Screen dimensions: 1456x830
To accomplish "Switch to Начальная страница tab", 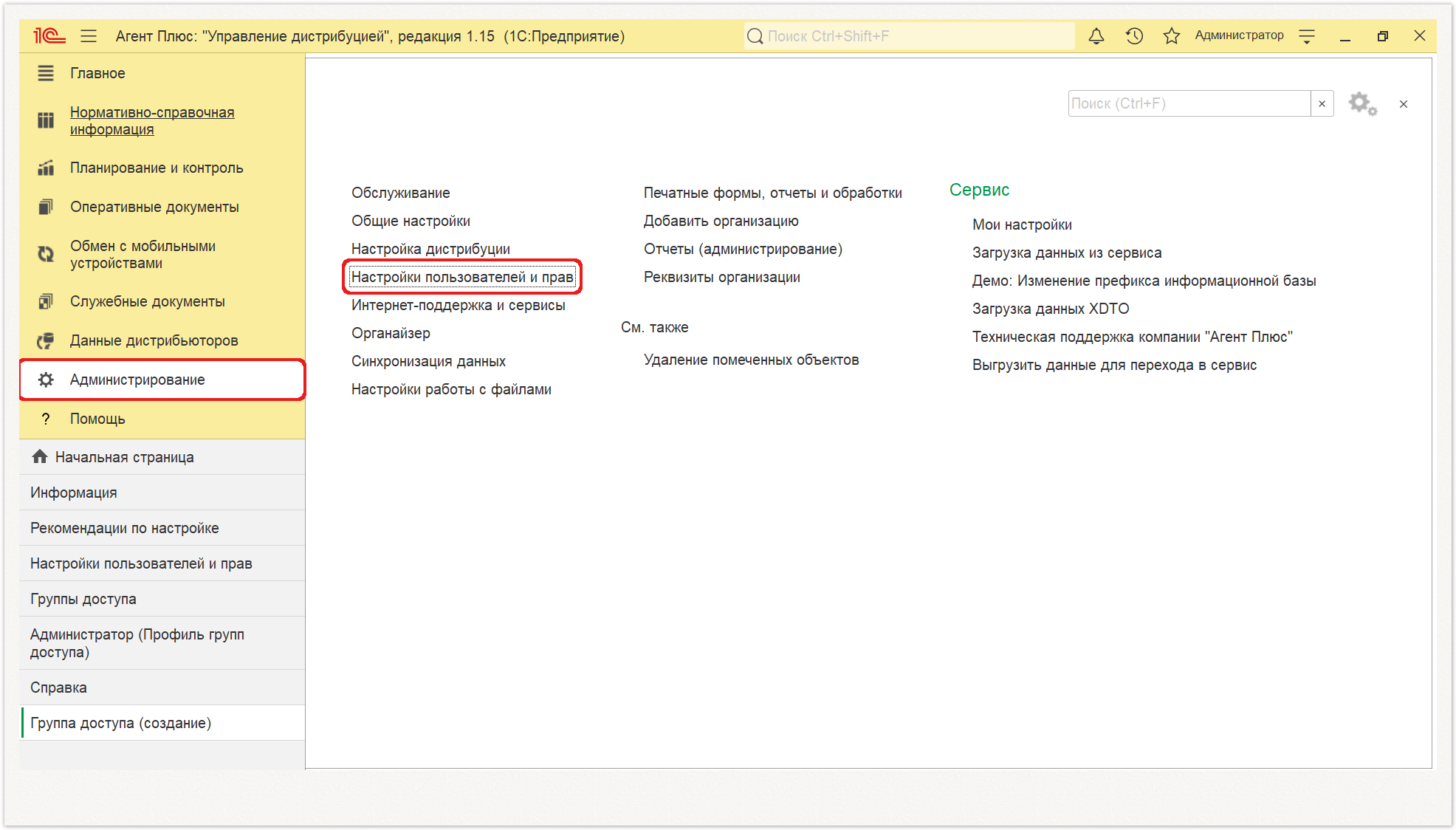I will pyautogui.click(x=162, y=457).
